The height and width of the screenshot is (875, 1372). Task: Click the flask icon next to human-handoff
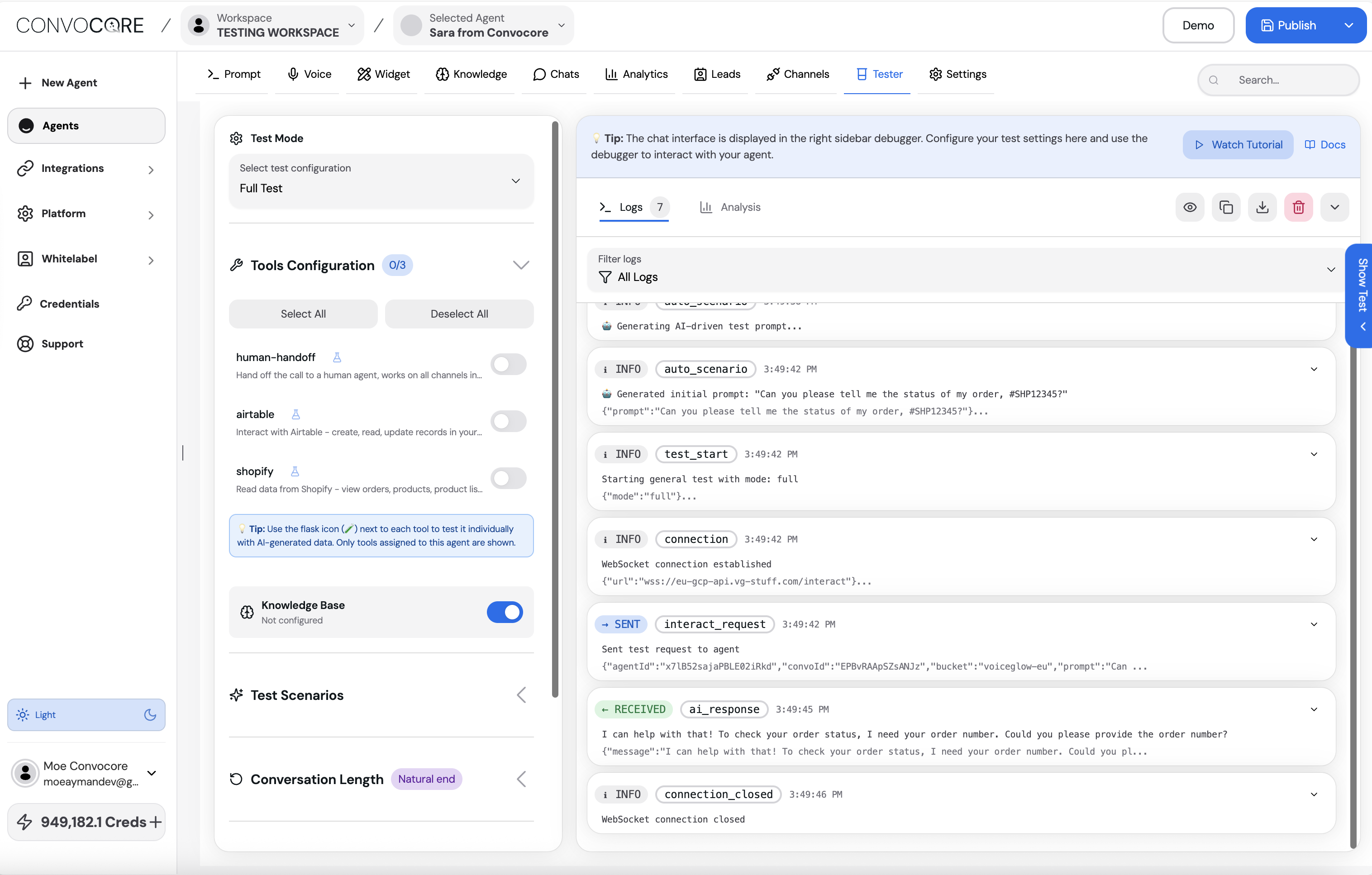(x=337, y=357)
